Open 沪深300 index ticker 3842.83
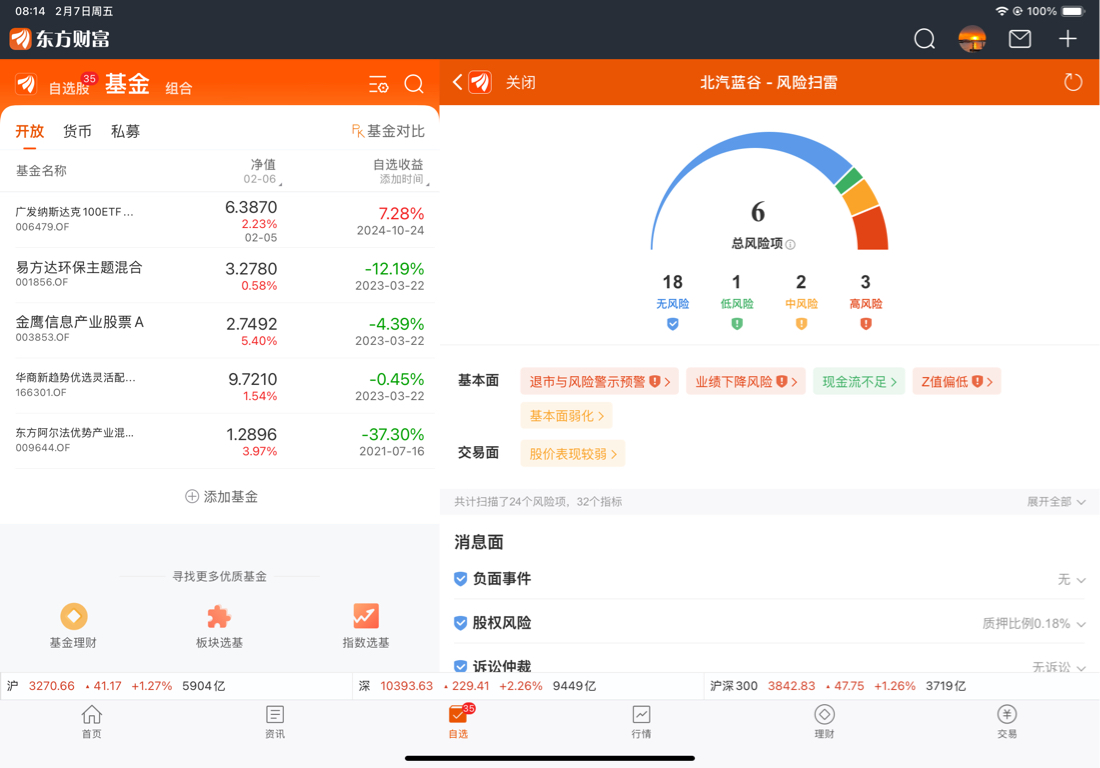 coord(901,686)
